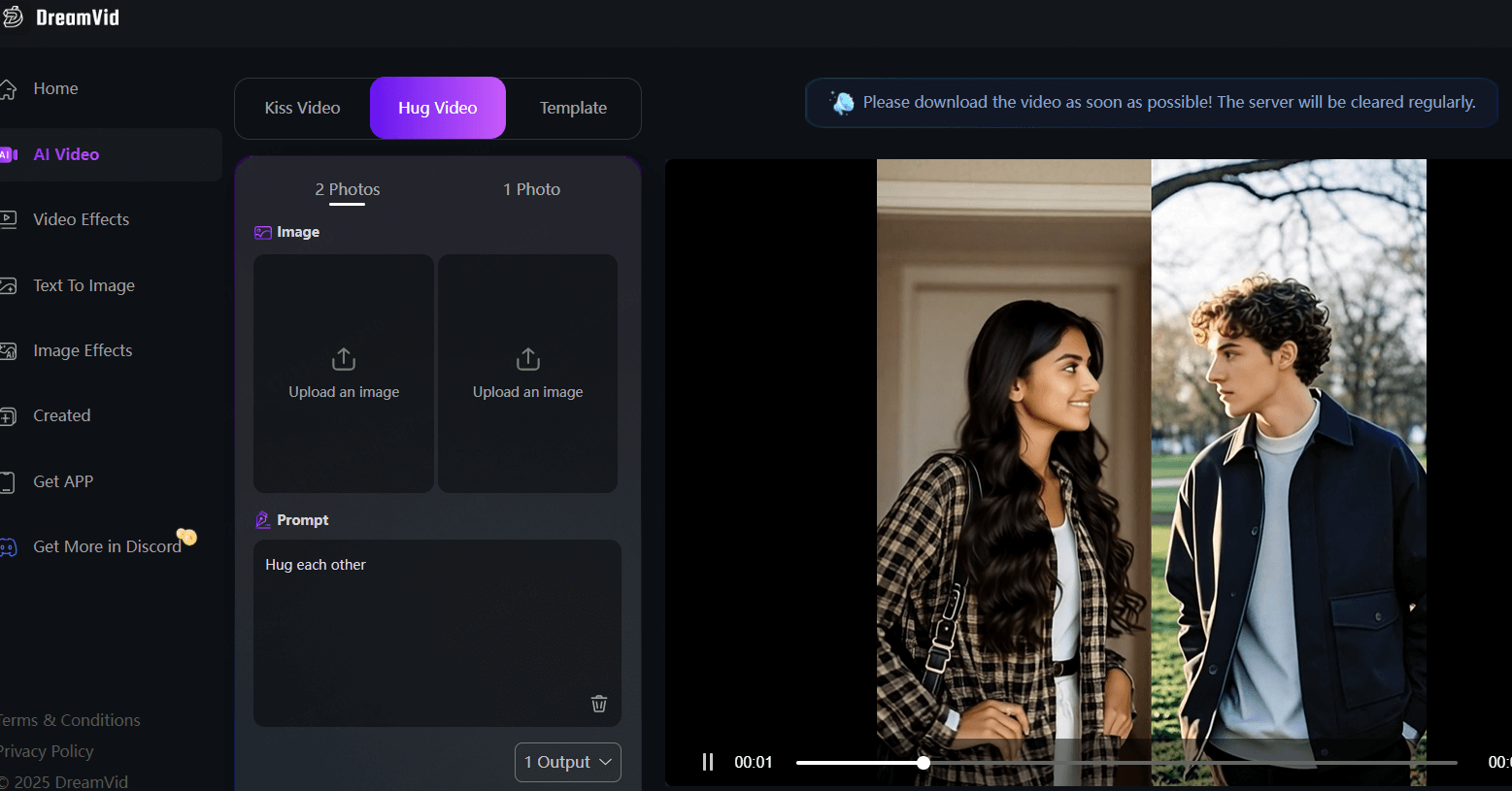Image resolution: width=1512 pixels, height=791 pixels.
Task: Switch to 1 Photo mode
Action: [531, 189]
